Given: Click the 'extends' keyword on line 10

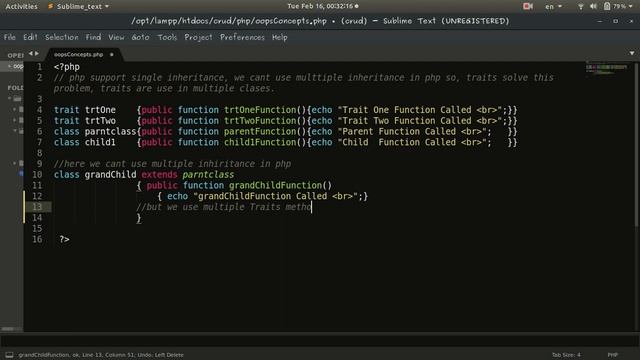Looking at the screenshot, I should [x=159, y=175].
